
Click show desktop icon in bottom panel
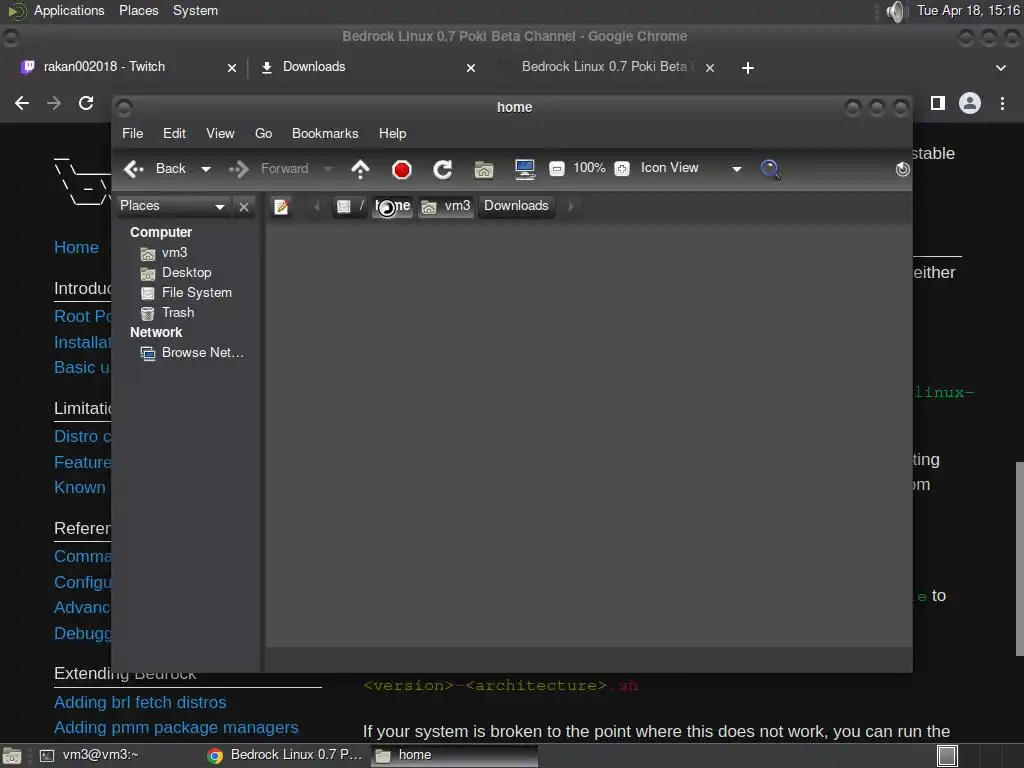[x=12, y=756]
